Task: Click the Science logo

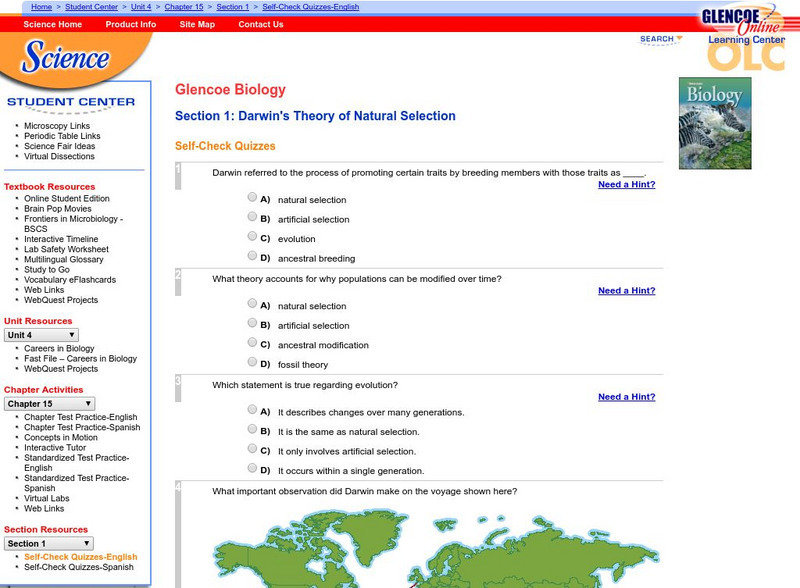Action: point(65,56)
